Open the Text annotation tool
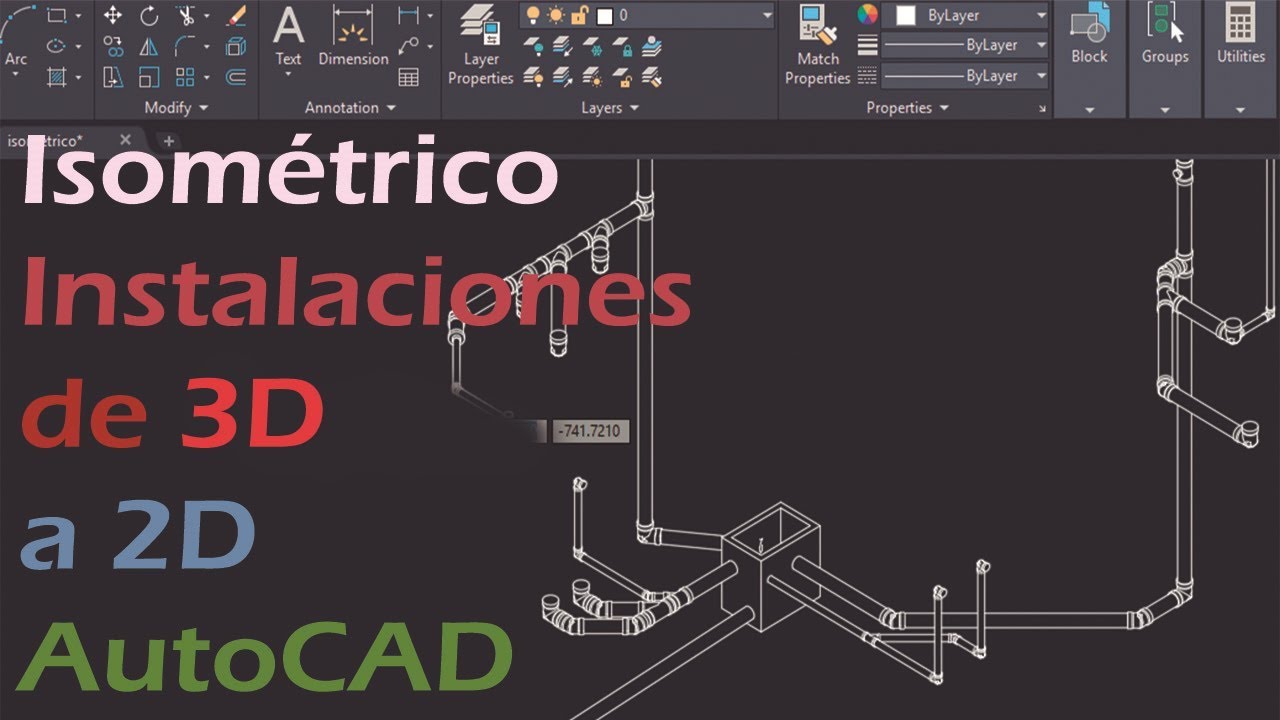The height and width of the screenshot is (720, 1280). pos(288,36)
